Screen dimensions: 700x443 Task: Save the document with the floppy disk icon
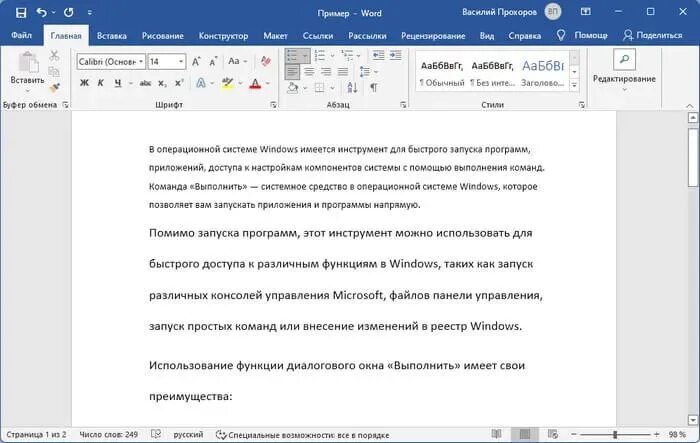pos(21,13)
